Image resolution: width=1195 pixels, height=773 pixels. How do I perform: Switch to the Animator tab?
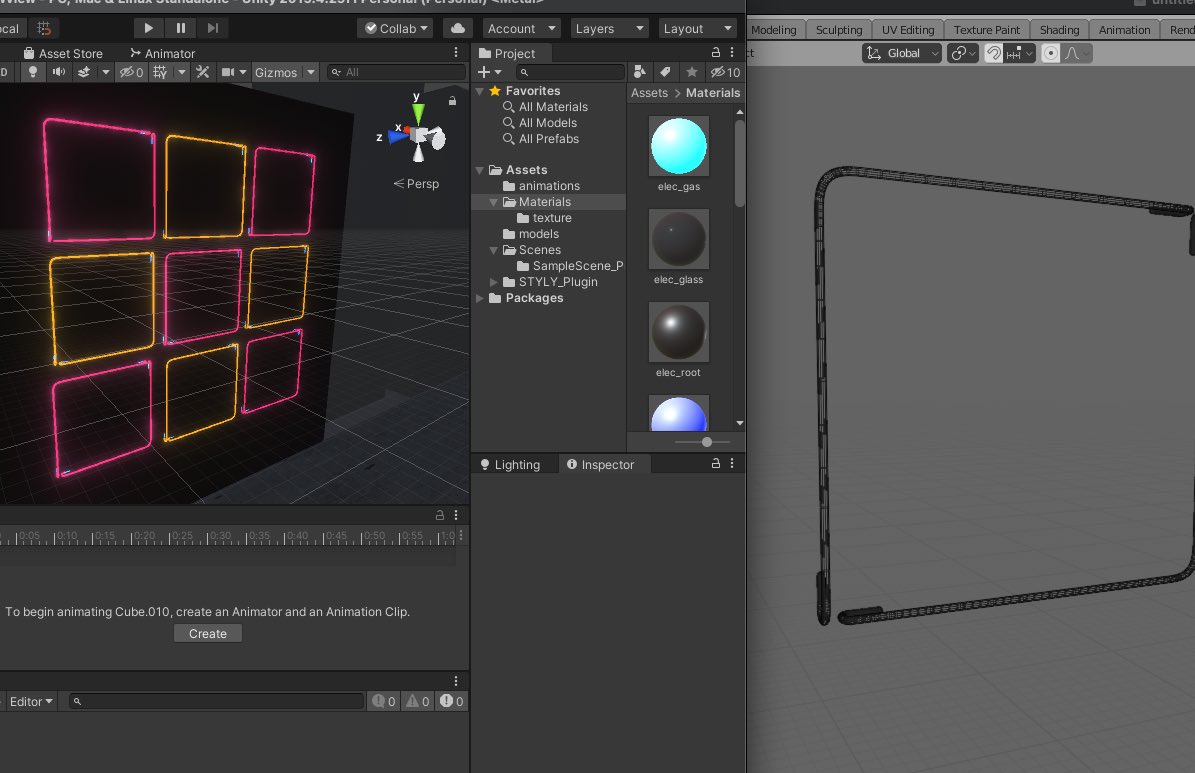pos(162,53)
